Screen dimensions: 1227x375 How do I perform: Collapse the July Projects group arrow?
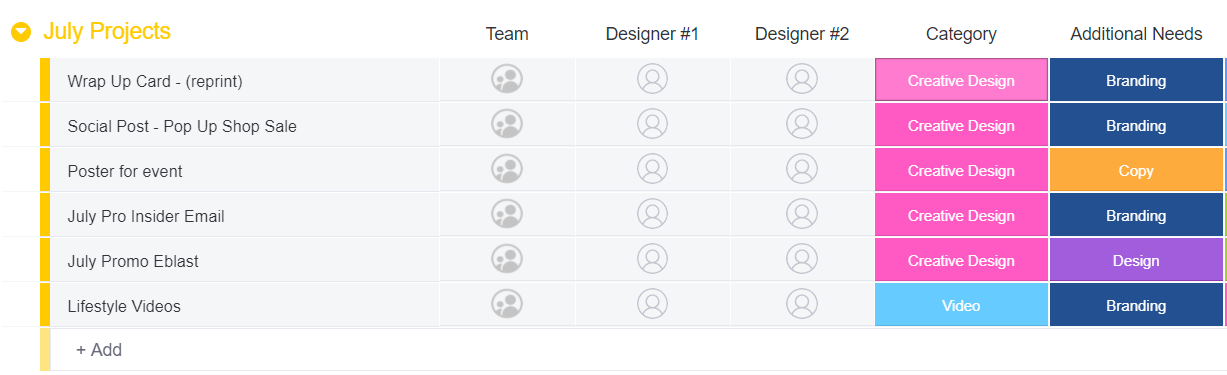(21, 33)
